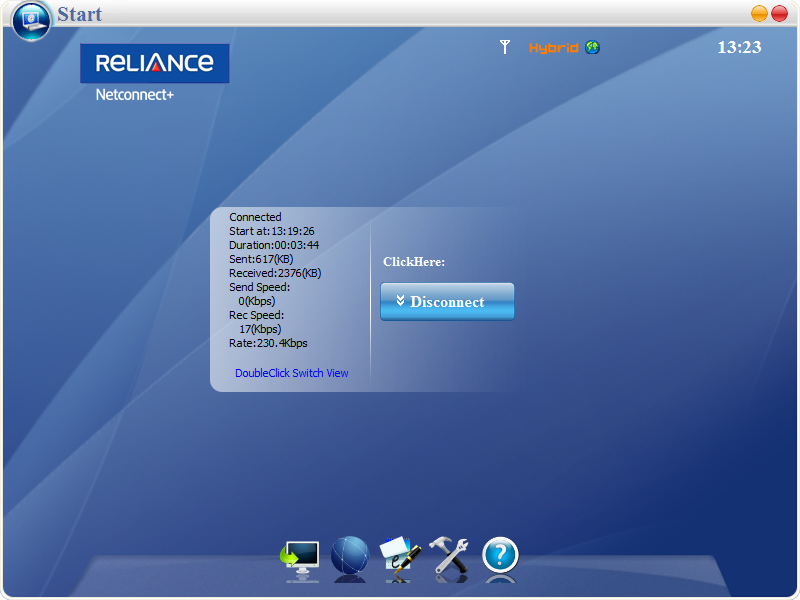Click the Connected status text
This screenshot has height=600, width=800.
(255, 217)
